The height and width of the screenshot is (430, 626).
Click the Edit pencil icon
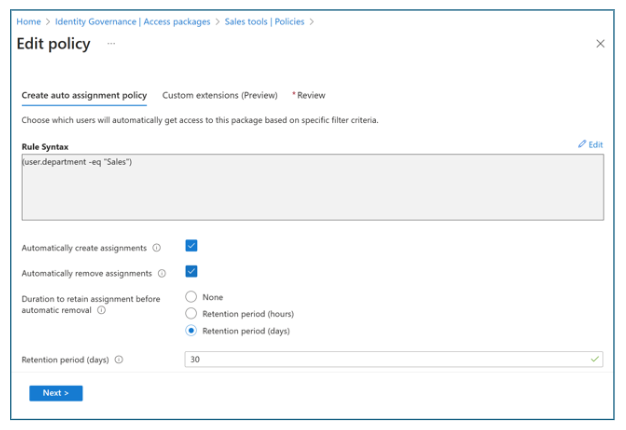(583, 145)
